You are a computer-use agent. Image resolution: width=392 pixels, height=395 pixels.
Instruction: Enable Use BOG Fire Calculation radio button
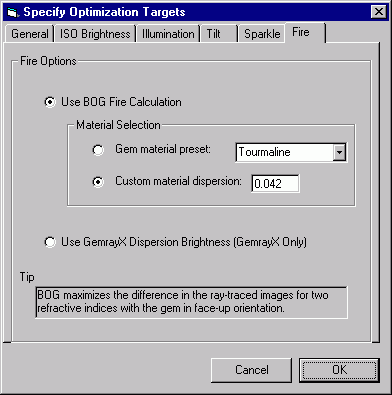click(x=50, y=102)
